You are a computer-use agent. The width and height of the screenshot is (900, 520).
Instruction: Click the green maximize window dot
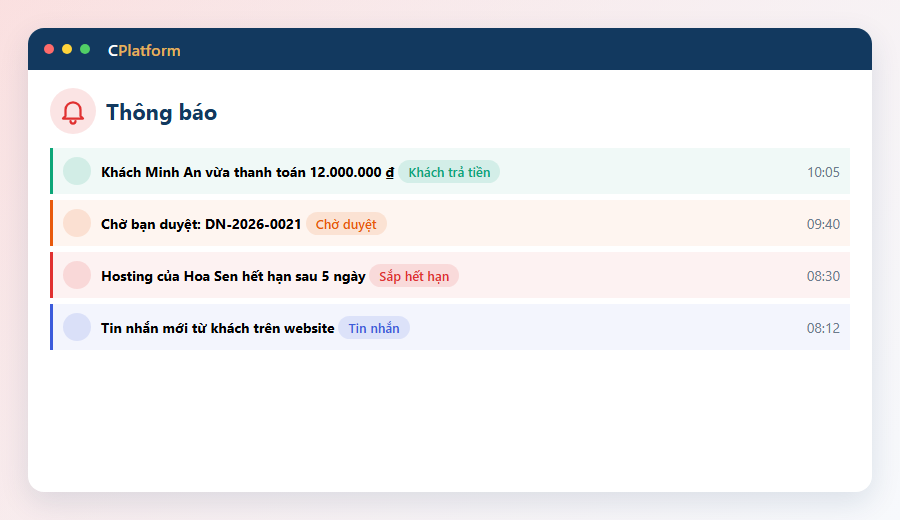85,49
